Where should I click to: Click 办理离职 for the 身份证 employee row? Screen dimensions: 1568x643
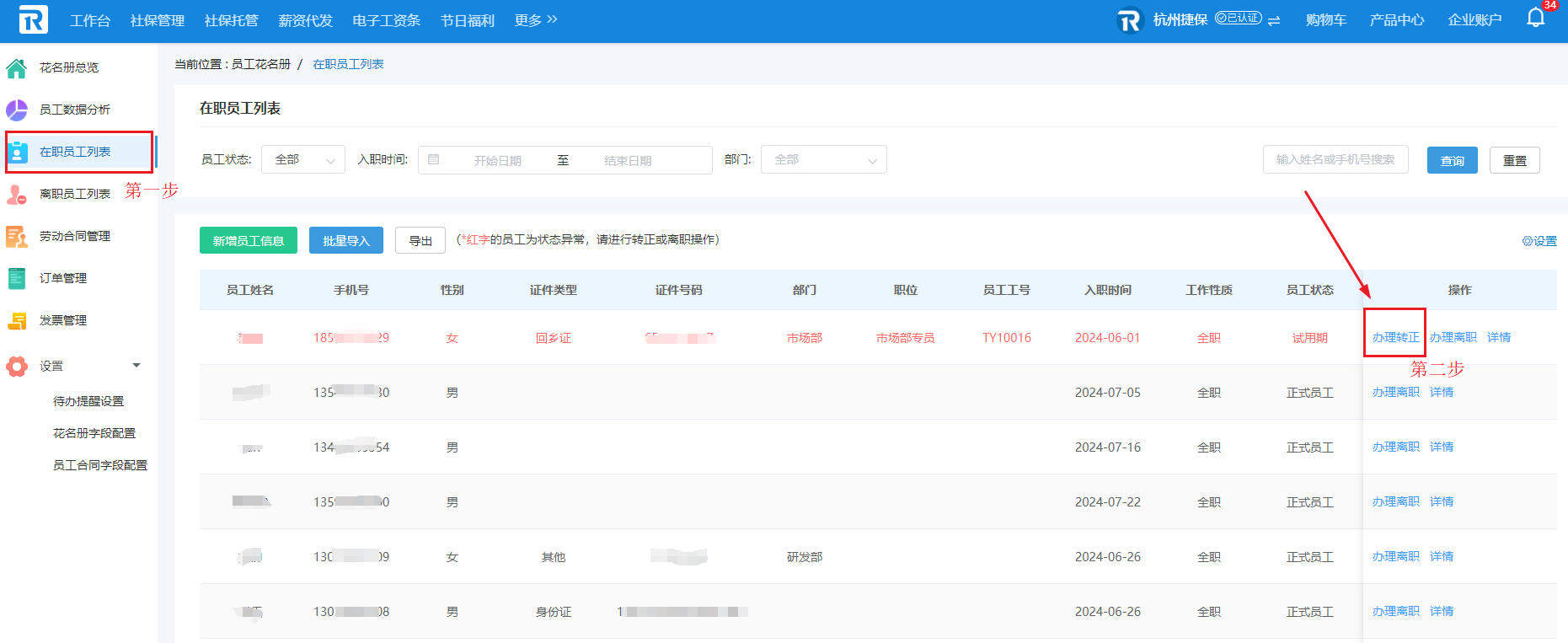click(1396, 611)
